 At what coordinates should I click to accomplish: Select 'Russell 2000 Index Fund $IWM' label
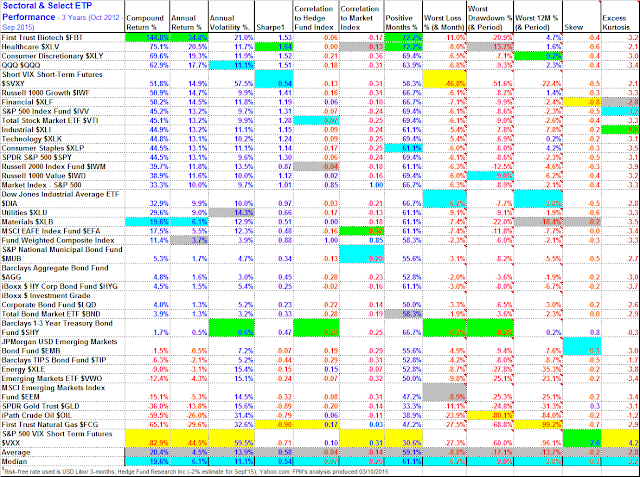(53, 166)
